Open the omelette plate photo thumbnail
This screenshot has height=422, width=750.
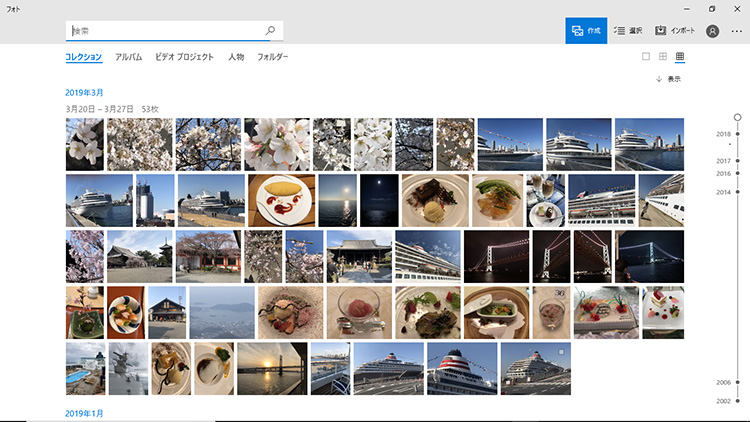click(281, 200)
